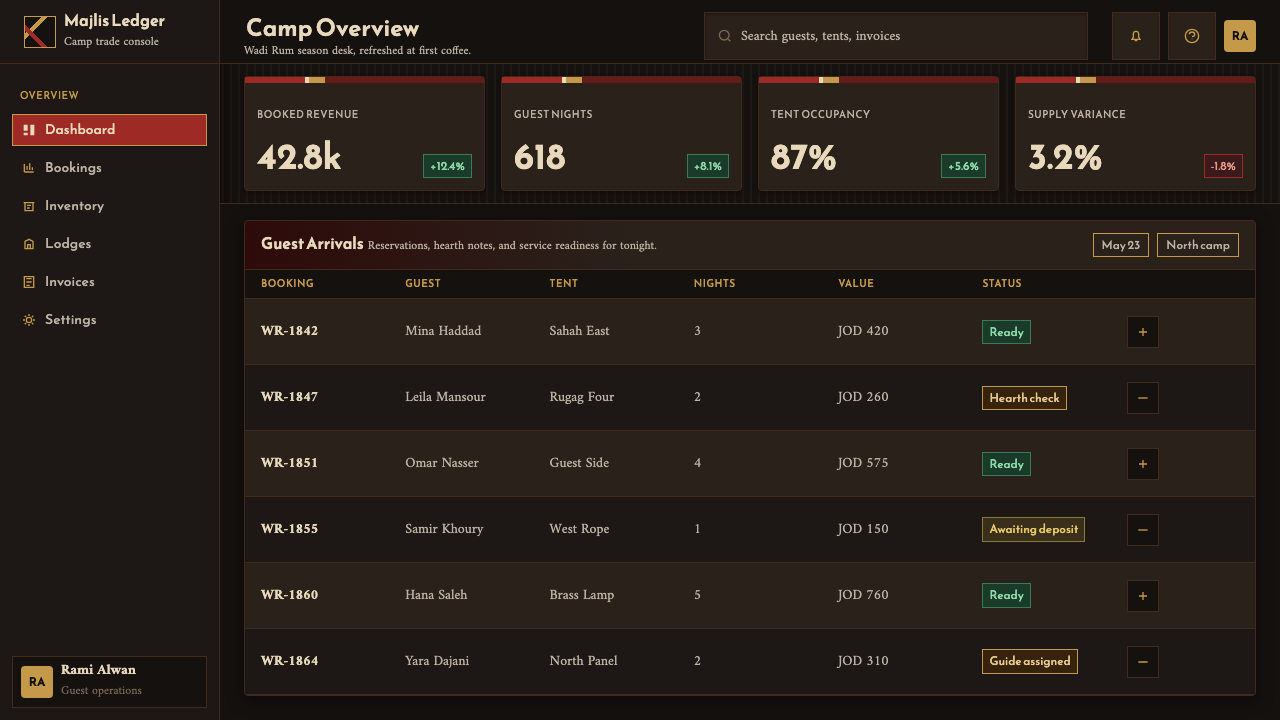This screenshot has height=720, width=1280.
Task: Click Ready status for Hana Saleh
Action: pos(1006,596)
